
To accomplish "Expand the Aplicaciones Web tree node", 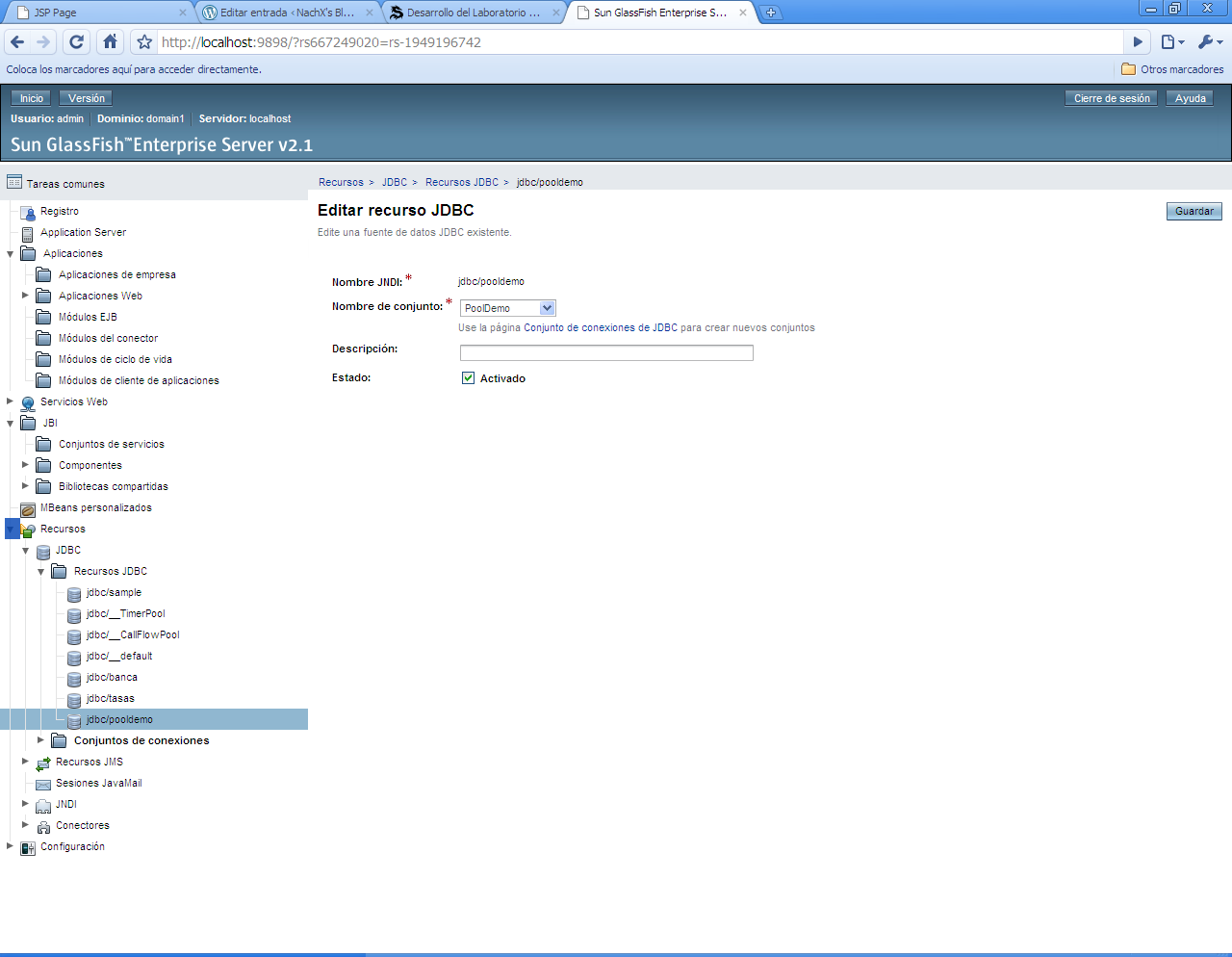I will (26, 296).
